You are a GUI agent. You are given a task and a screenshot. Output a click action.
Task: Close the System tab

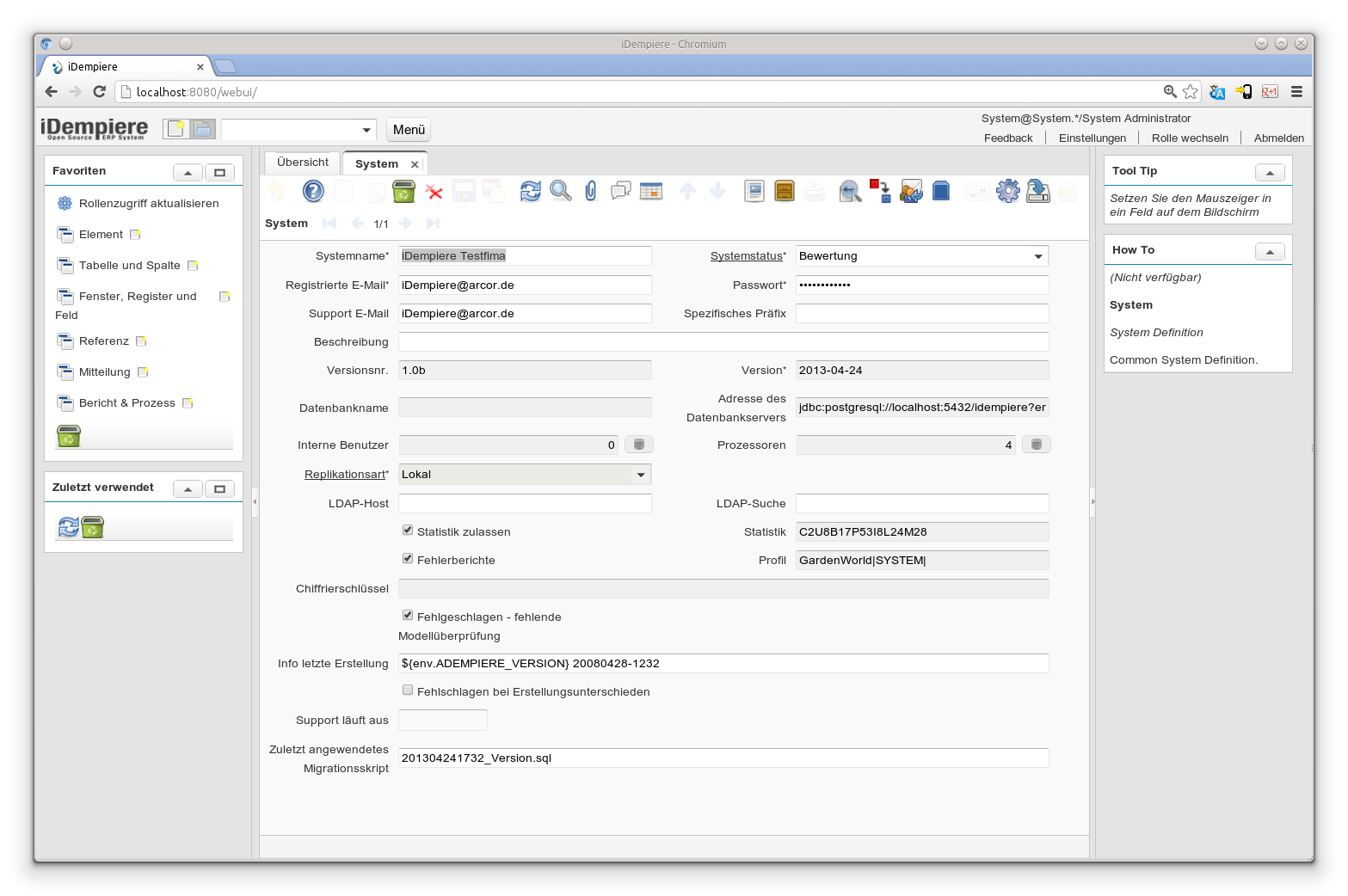click(x=415, y=164)
